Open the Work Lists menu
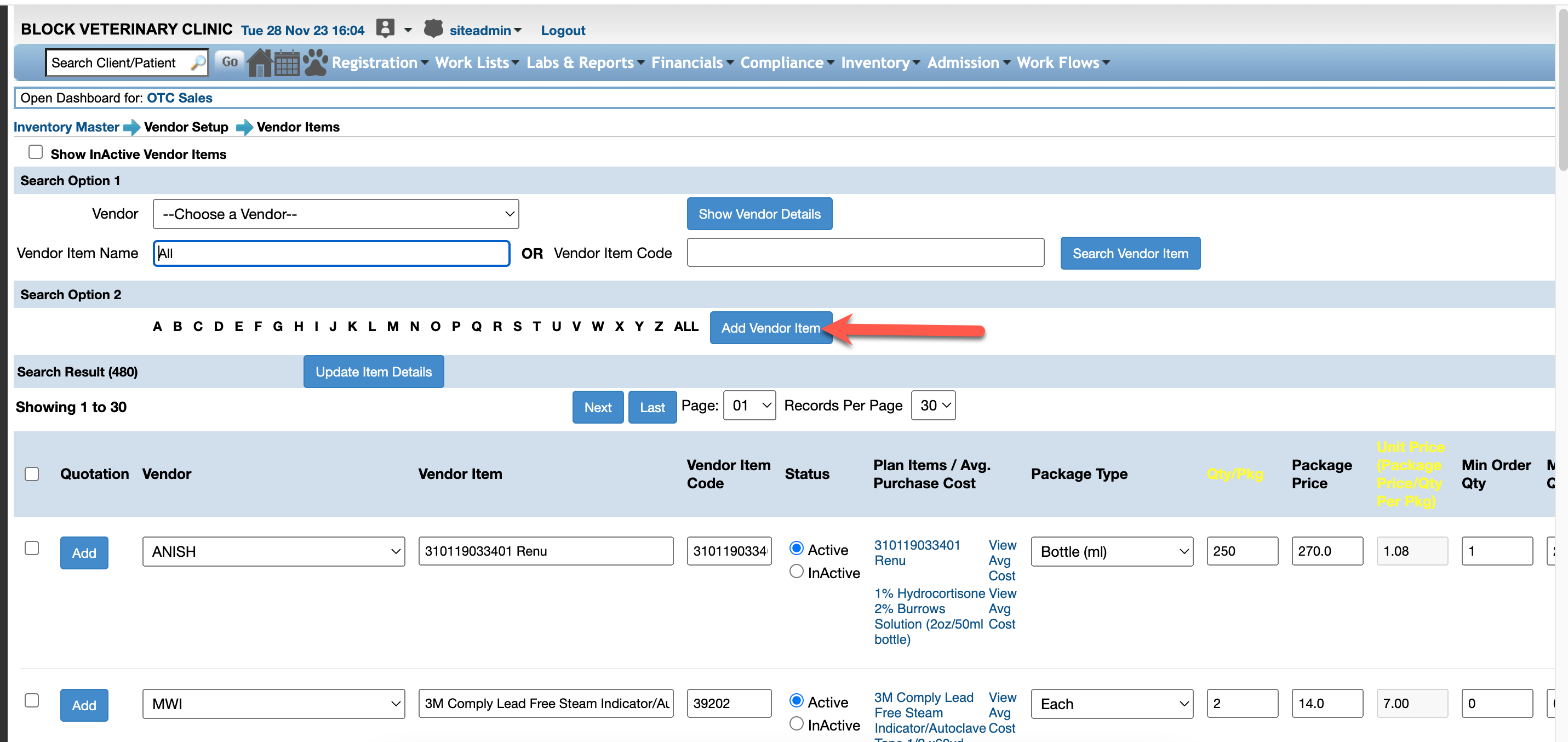Viewport: 1568px width, 742px height. pos(477,62)
